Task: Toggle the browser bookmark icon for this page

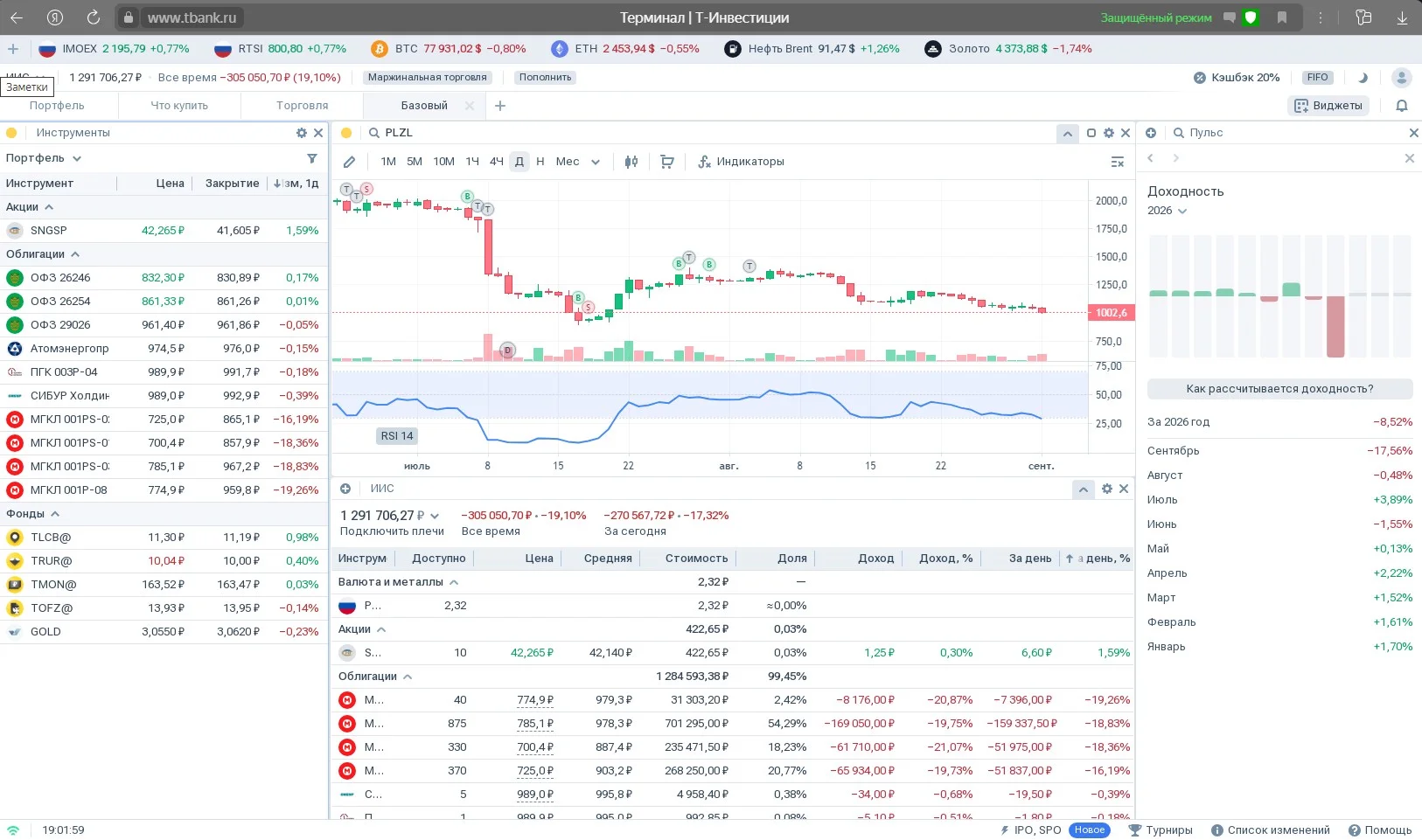Action: point(1282,17)
